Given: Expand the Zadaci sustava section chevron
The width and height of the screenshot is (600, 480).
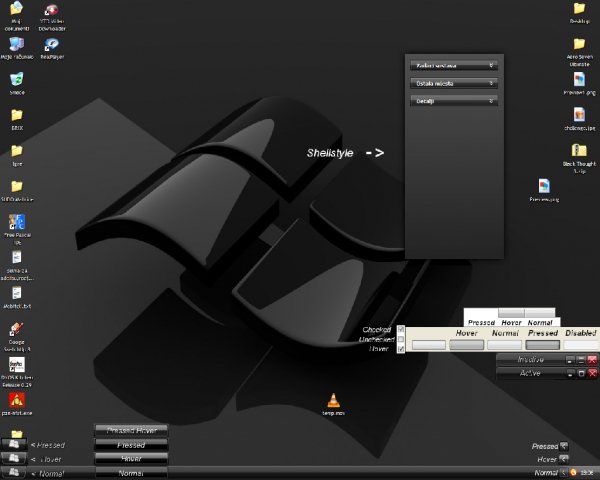Looking at the screenshot, I should pyautogui.click(x=491, y=65).
